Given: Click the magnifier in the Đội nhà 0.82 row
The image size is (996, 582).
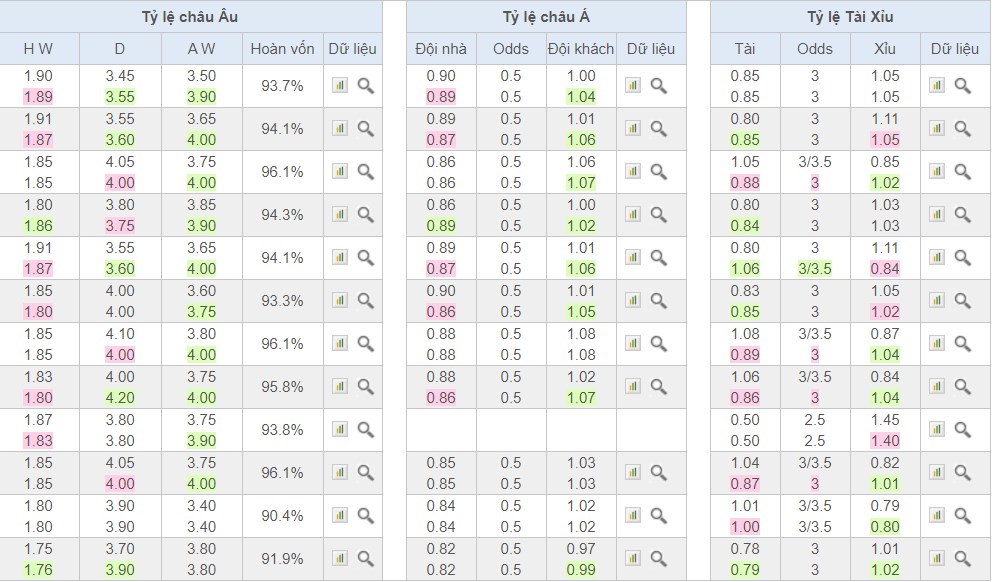Looking at the screenshot, I should [x=658, y=559].
